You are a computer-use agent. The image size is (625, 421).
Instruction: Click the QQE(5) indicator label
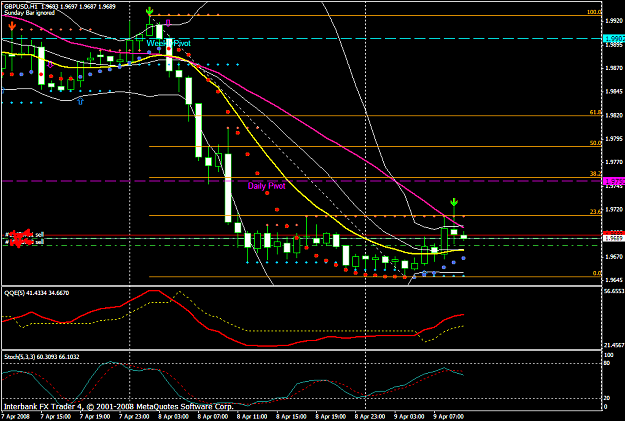[x=36, y=293]
